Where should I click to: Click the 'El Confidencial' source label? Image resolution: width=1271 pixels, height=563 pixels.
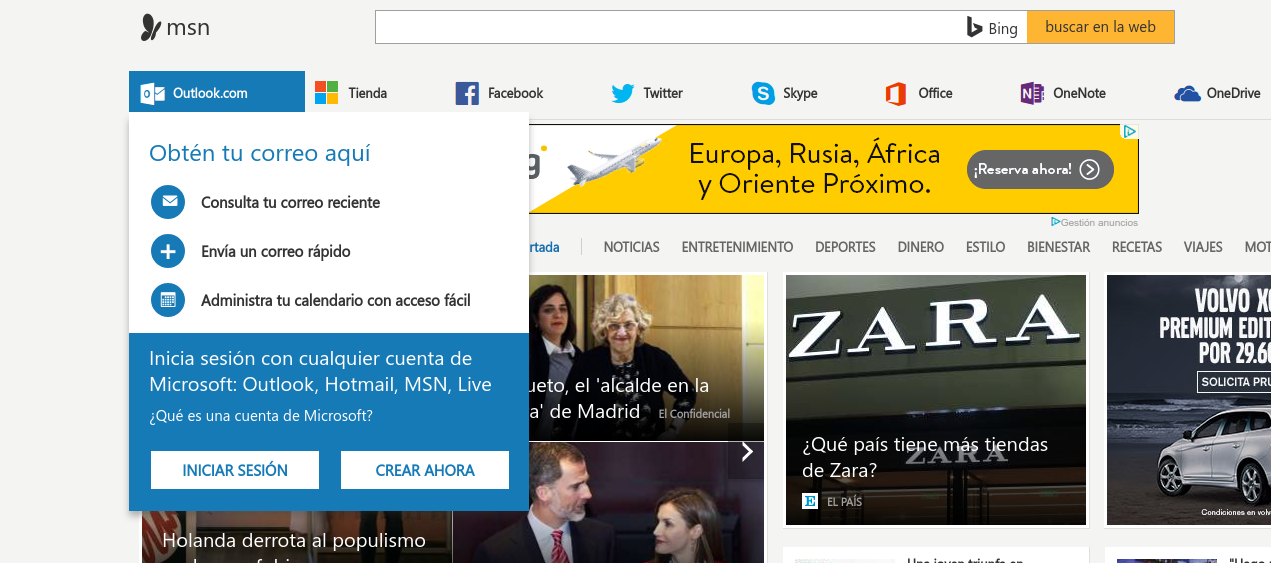(694, 414)
